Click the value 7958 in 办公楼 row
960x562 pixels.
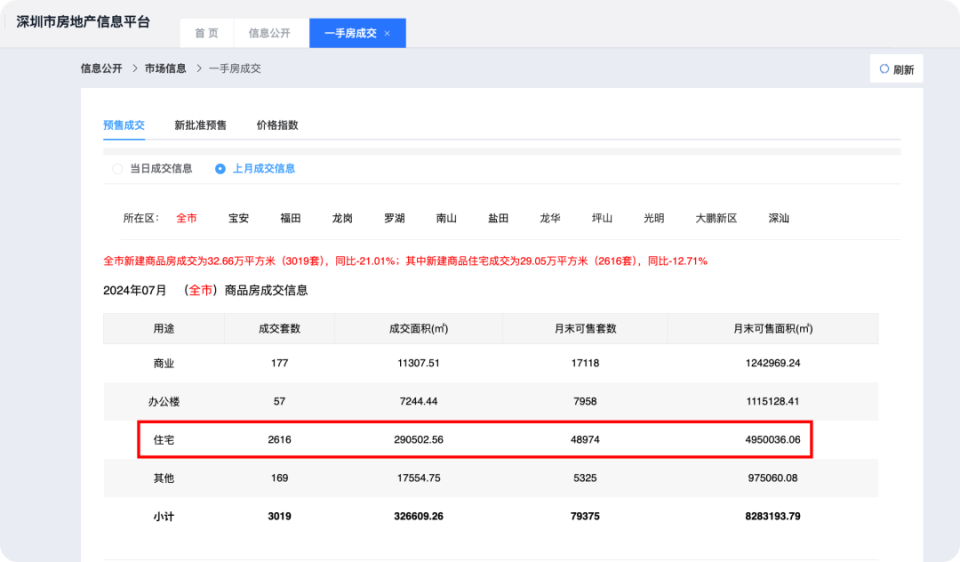point(585,402)
